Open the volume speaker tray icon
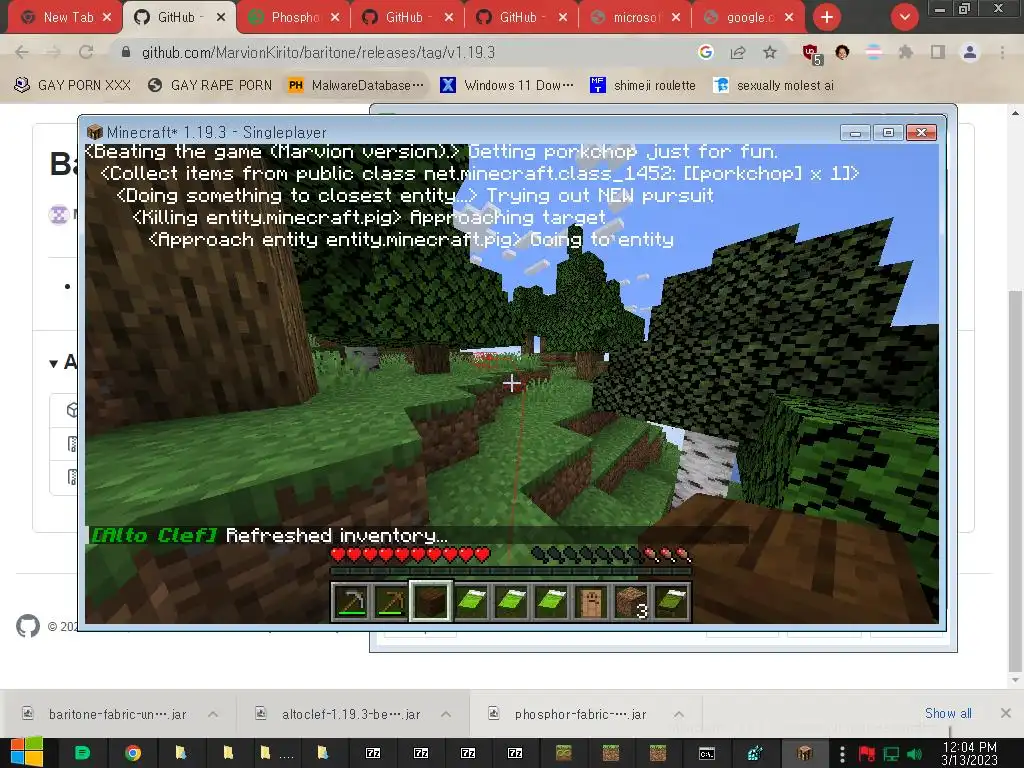Image resolution: width=1024 pixels, height=768 pixels. pyautogui.click(x=914, y=754)
